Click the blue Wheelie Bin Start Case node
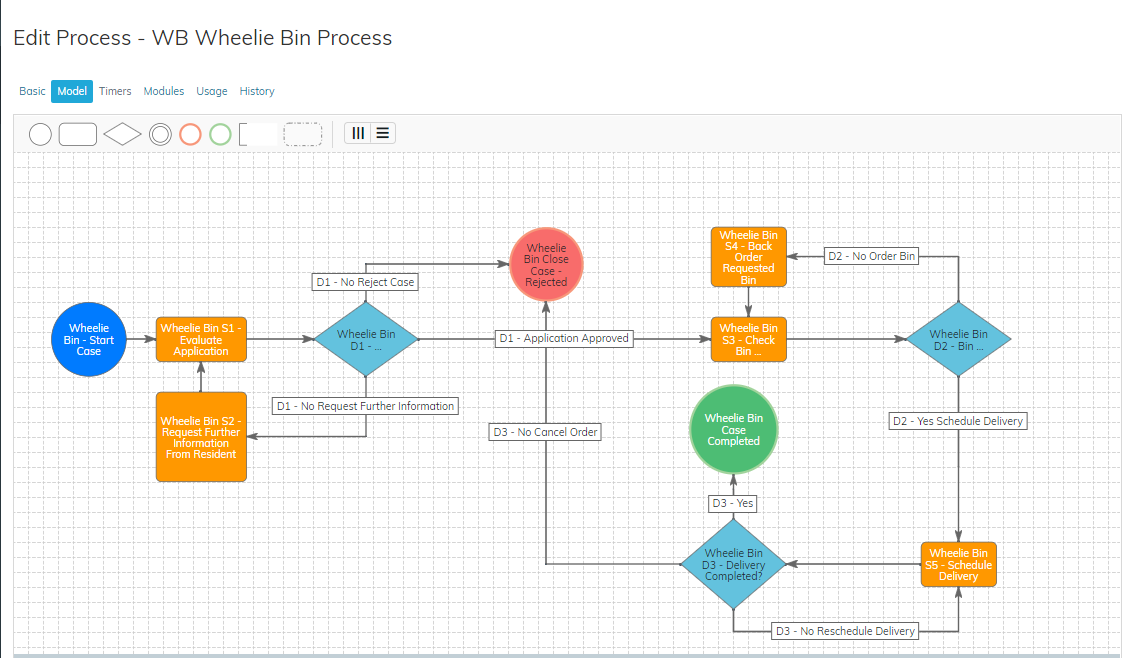Screen dimensions: 1134x658 click(x=89, y=340)
